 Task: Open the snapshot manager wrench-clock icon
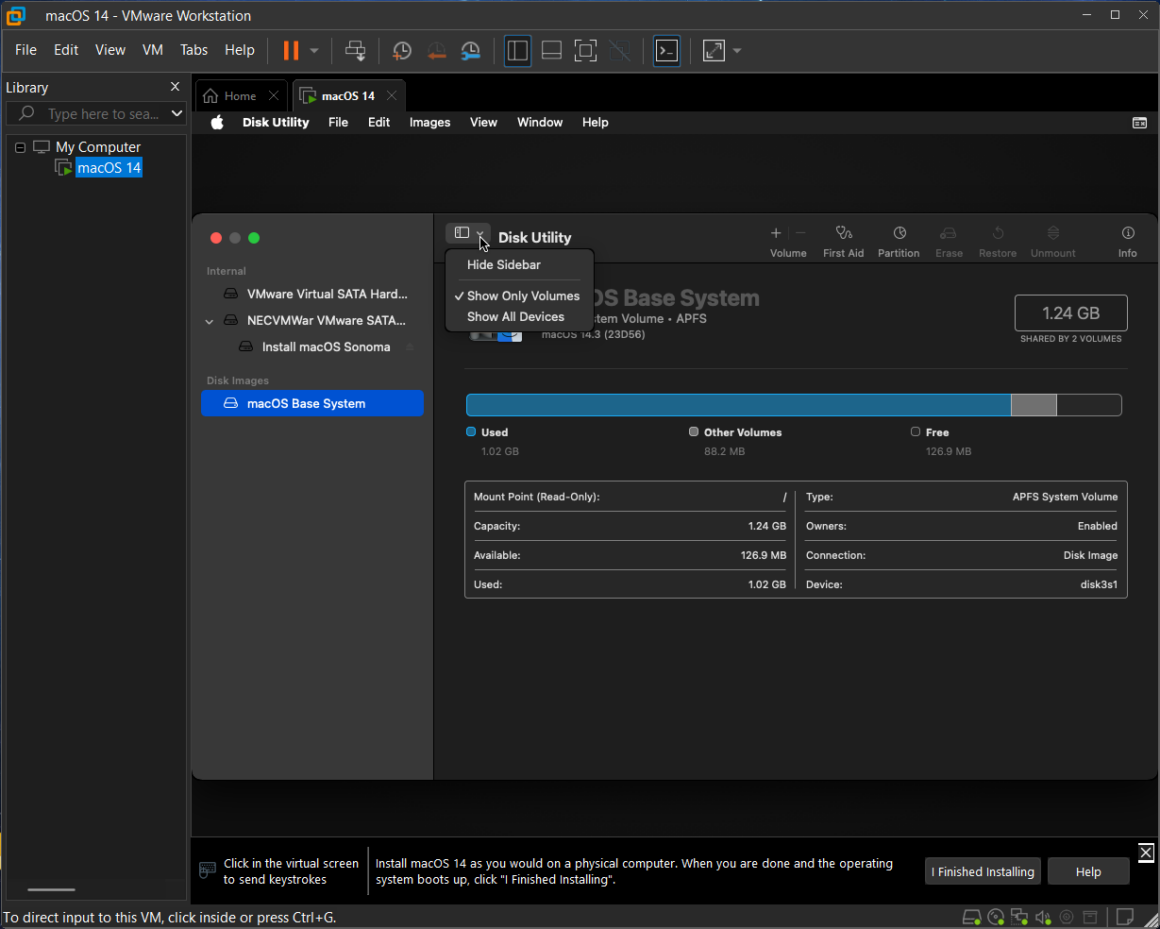[471, 50]
